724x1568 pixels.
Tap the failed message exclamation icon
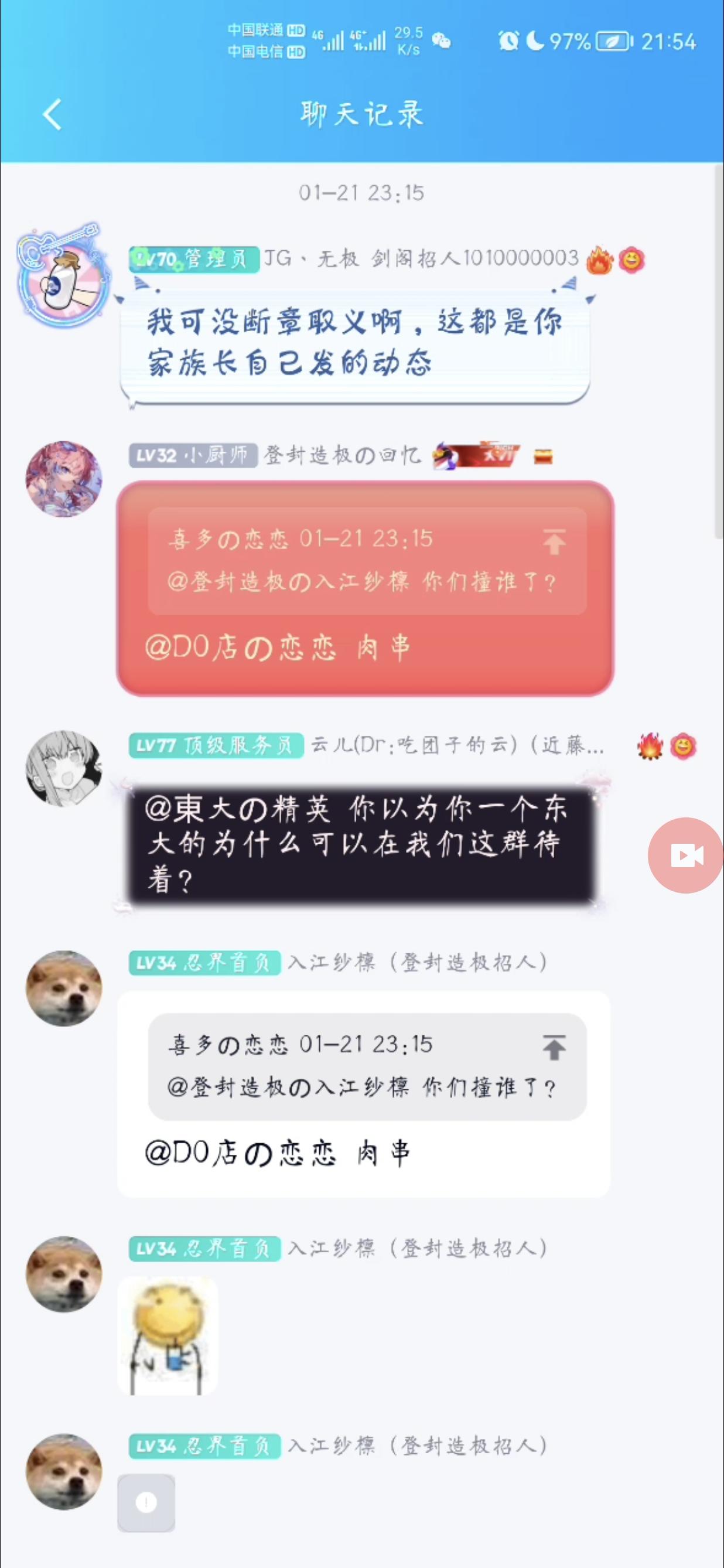[x=146, y=1502]
